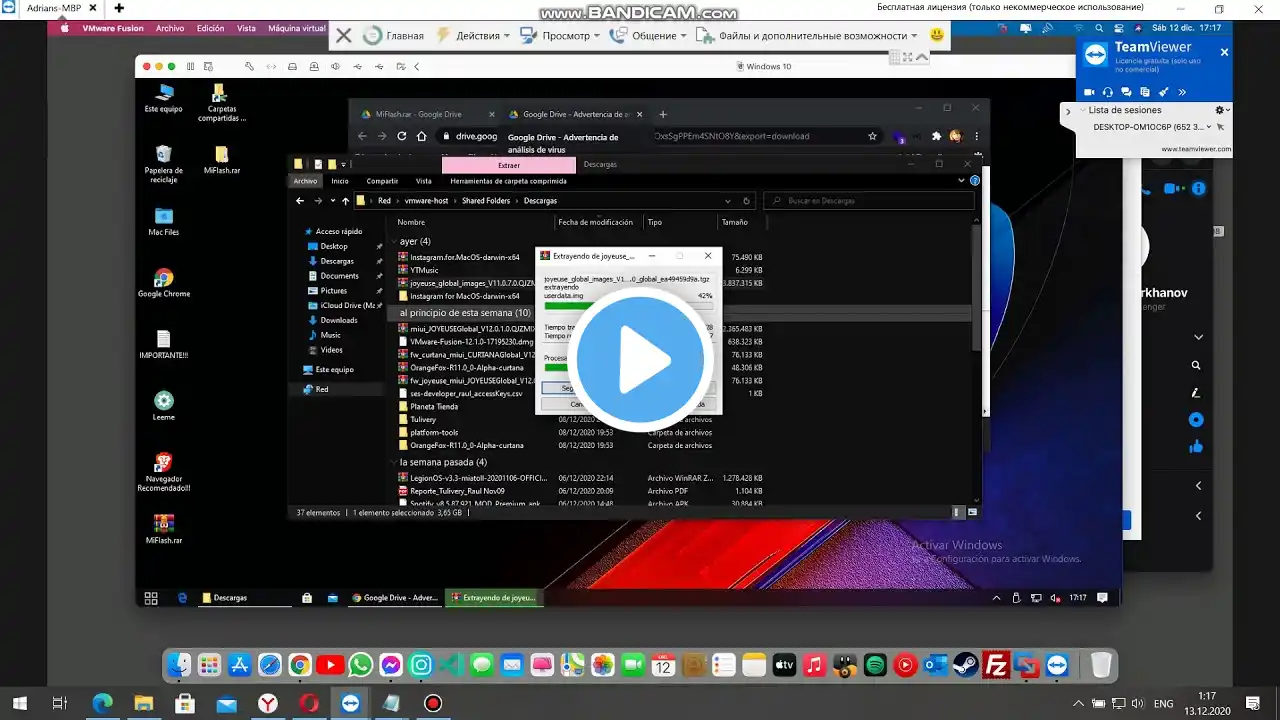
Task: Open FileZilla in the dock
Action: [996, 664]
